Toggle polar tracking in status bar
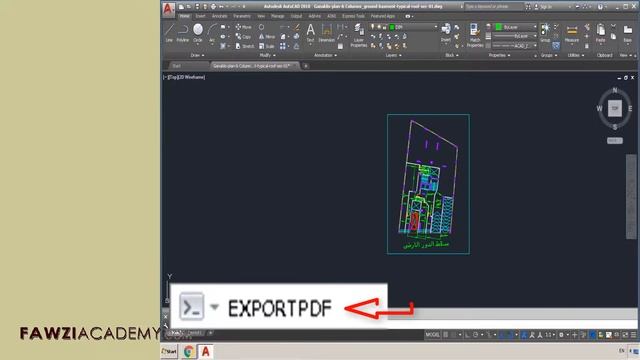Screen dimensions: 640x360 click(x=476, y=335)
